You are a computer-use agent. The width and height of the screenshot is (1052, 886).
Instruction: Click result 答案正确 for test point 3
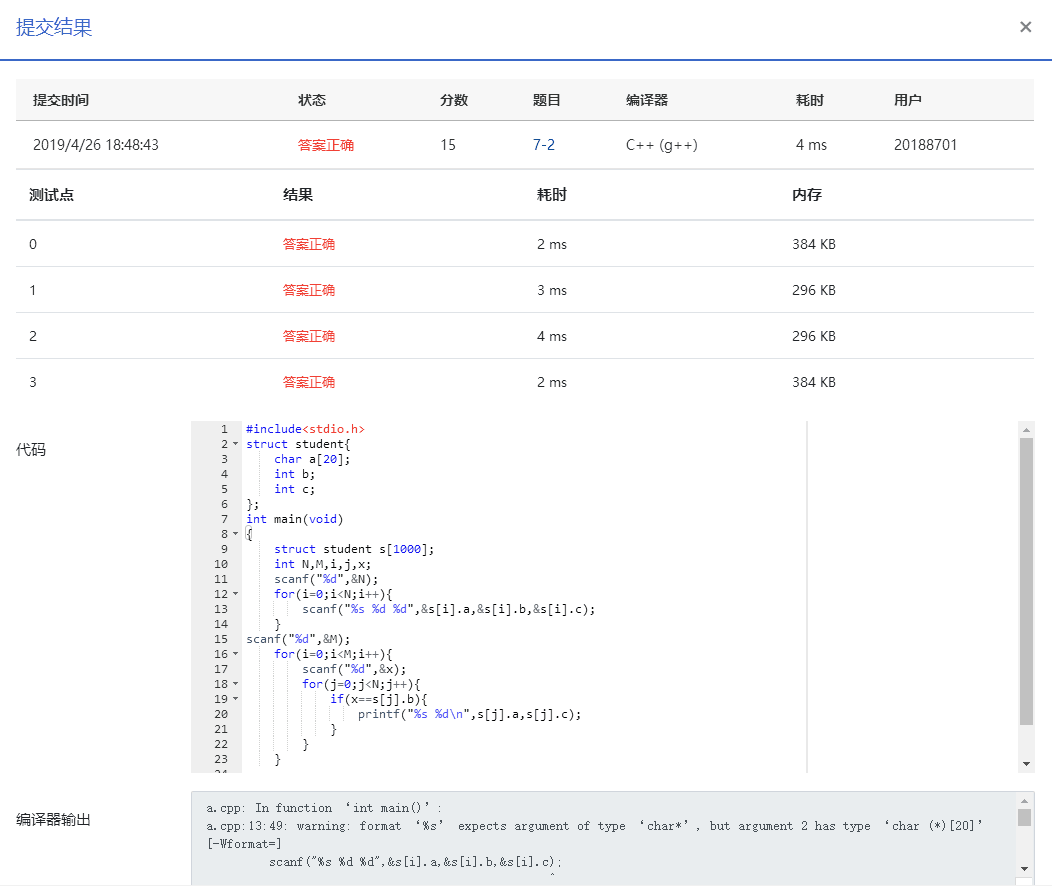(x=309, y=382)
